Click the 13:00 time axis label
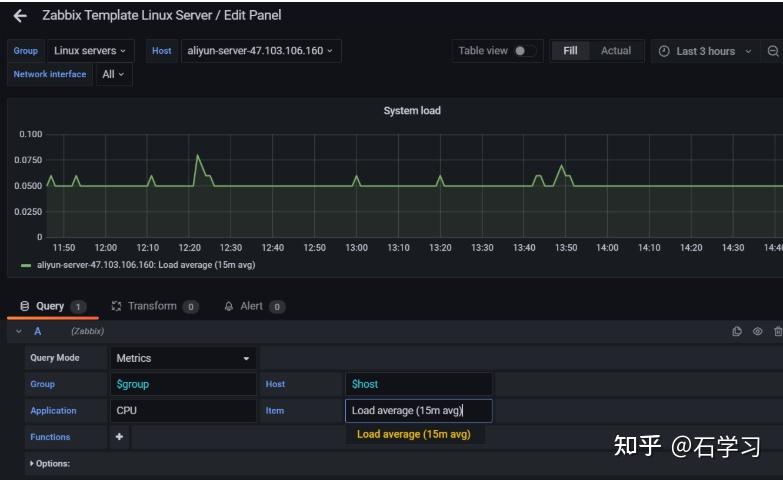This screenshot has height=480, width=783. (x=356, y=248)
